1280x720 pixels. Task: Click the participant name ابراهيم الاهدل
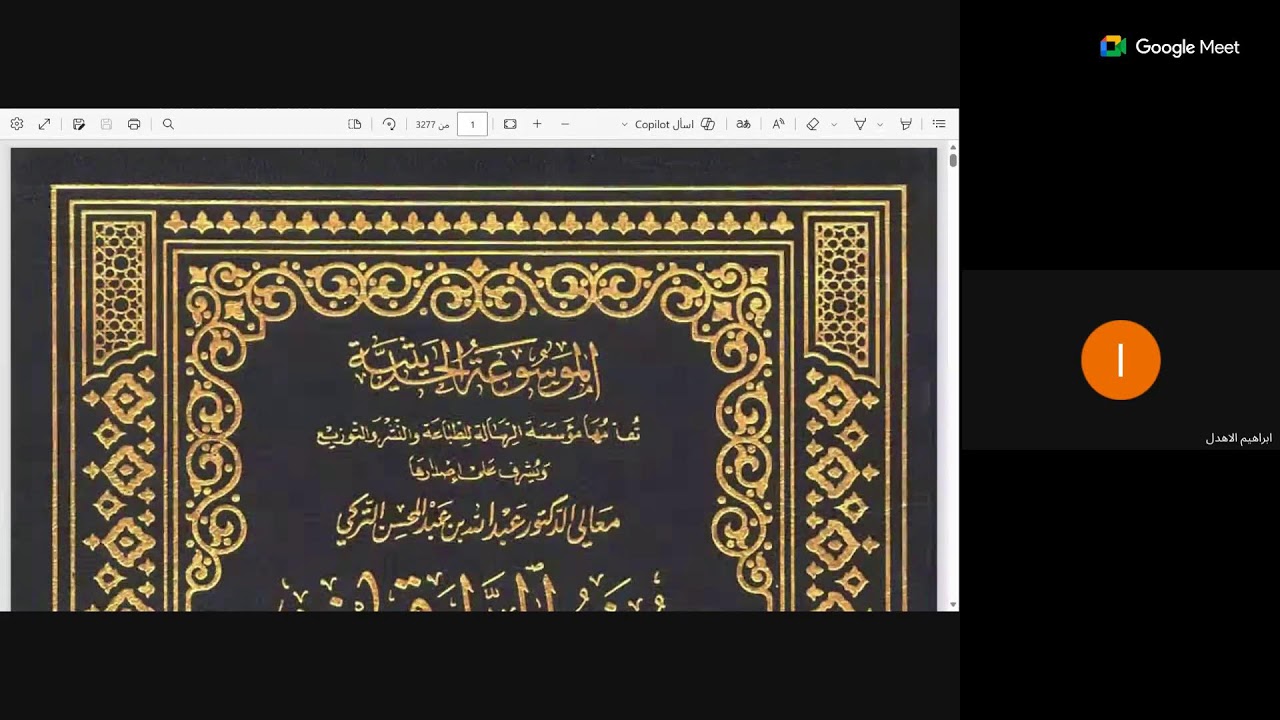click(x=1238, y=438)
